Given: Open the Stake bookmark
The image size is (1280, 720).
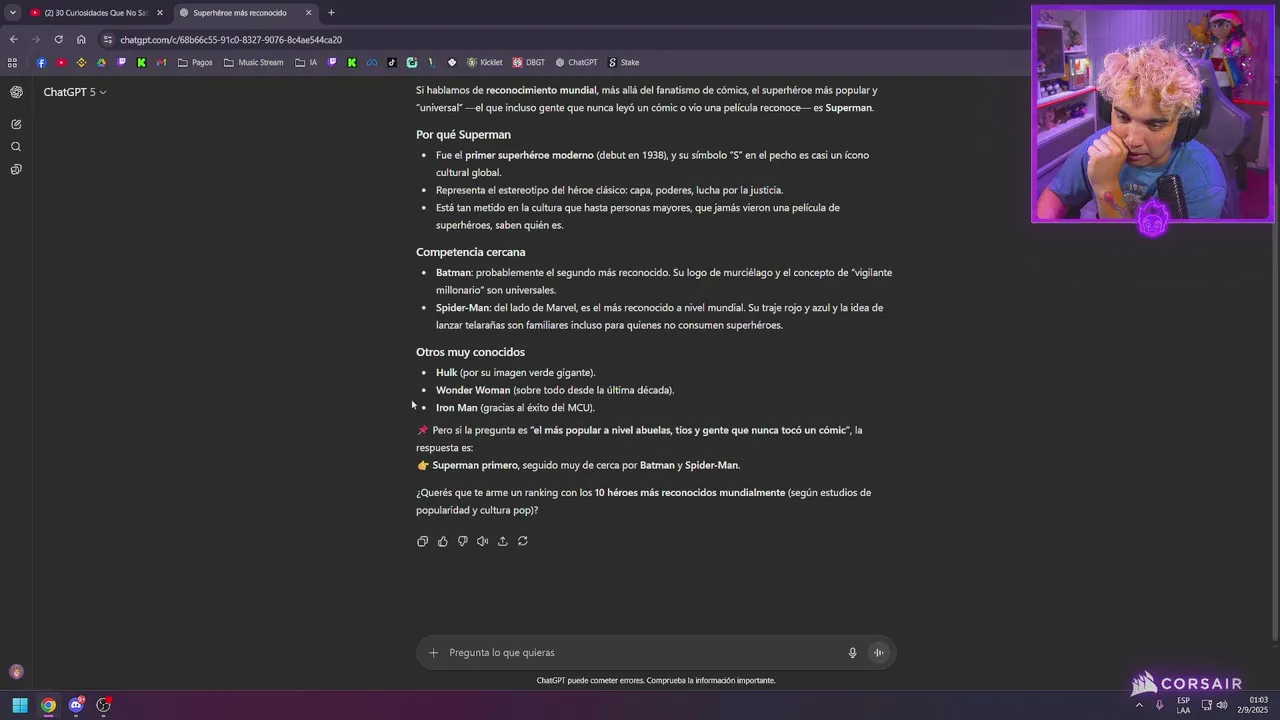Looking at the screenshot, I should click(623, 62).
